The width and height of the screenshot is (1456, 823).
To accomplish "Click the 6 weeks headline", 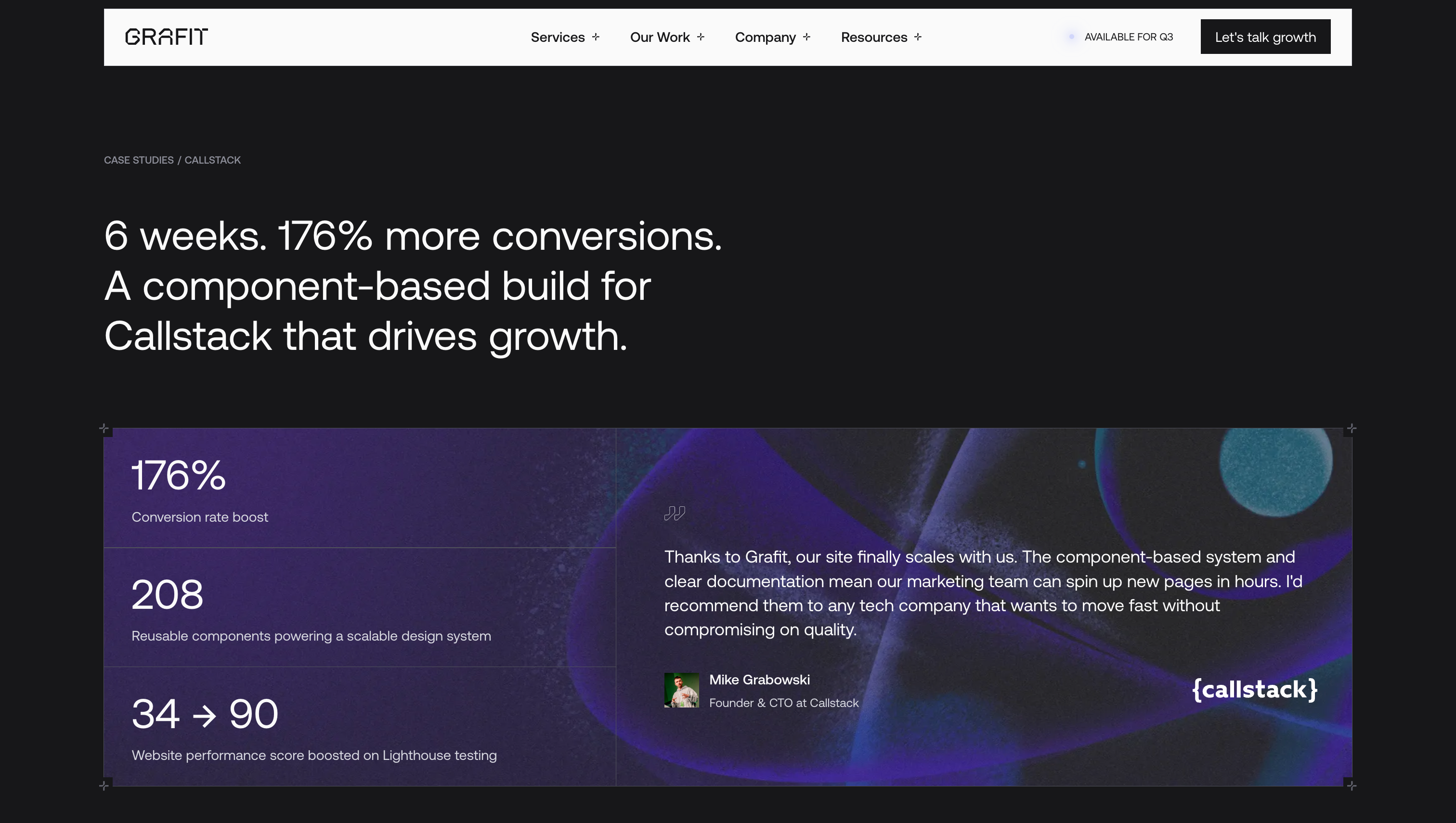I will (413, 286).
